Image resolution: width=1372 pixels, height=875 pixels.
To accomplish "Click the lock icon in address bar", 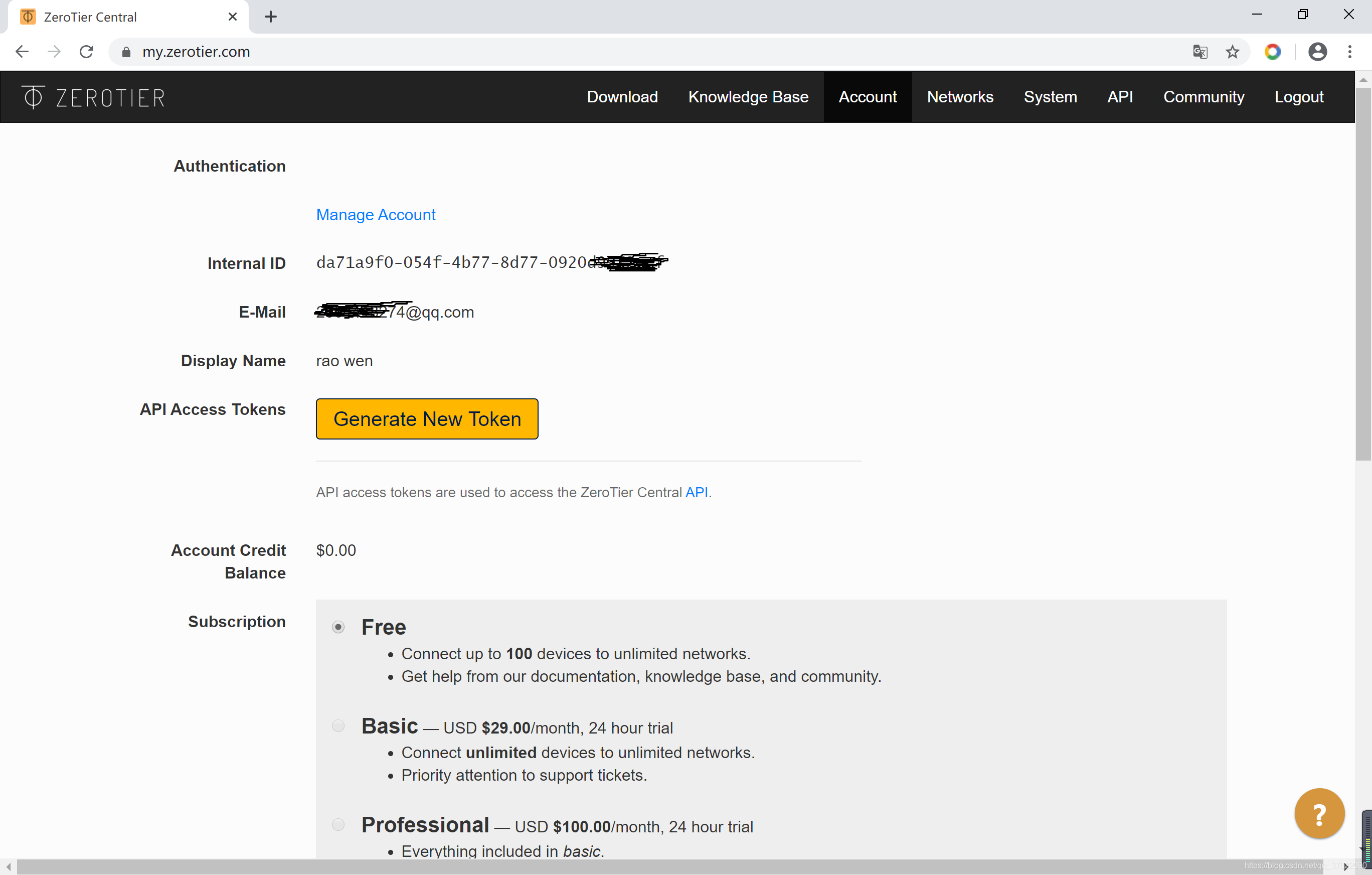I will [x=126, y=52].
